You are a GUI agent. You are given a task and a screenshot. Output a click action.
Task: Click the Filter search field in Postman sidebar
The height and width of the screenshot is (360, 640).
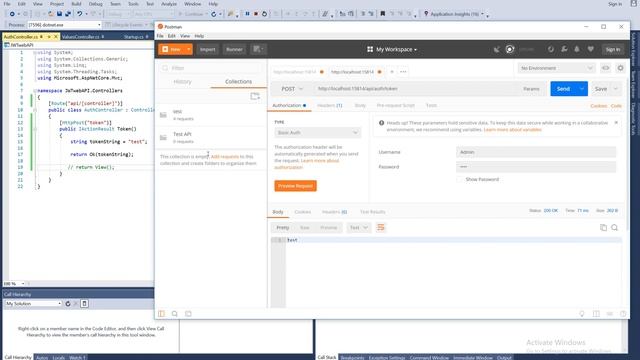pyautogui.click(x=211, y=68)
